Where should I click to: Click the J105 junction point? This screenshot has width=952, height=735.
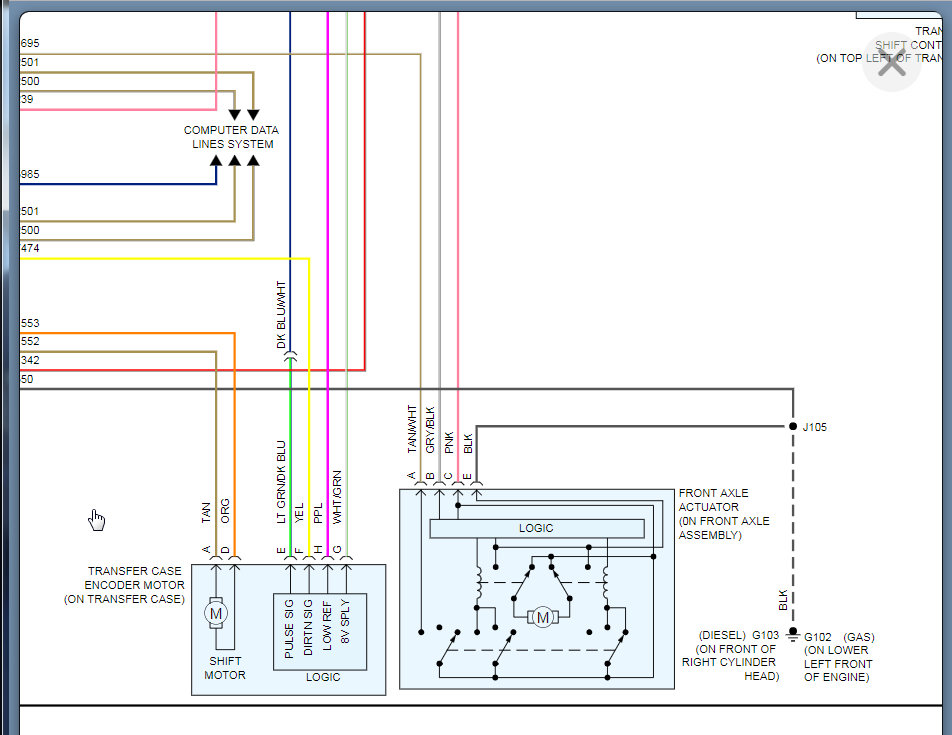[792, 427]
